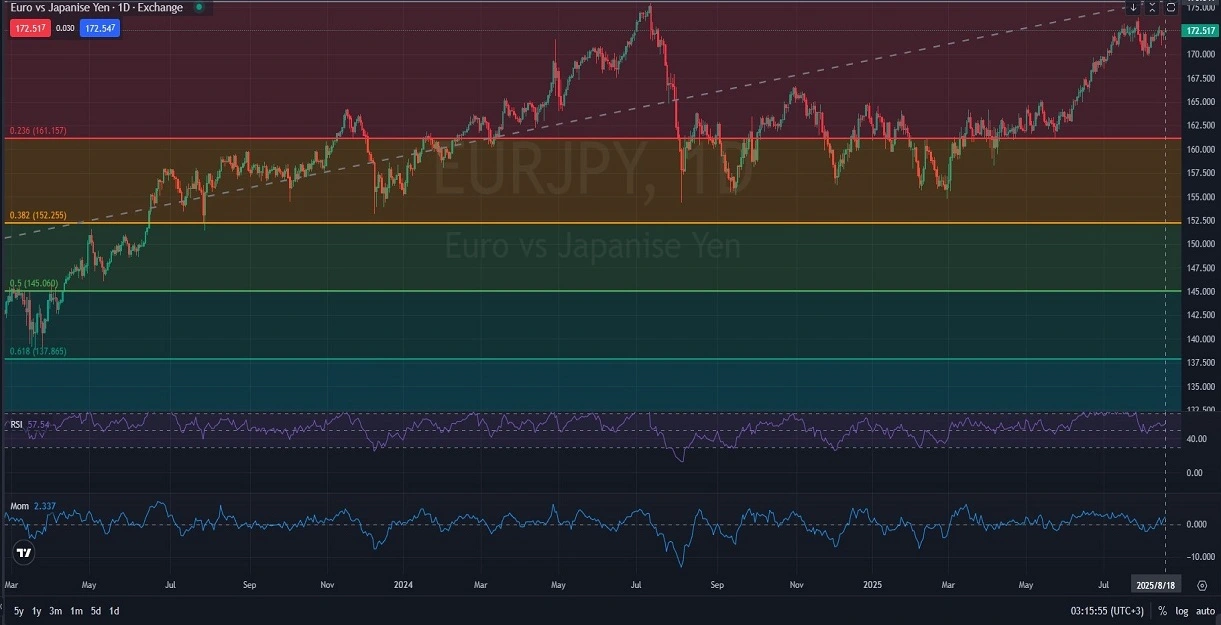
Task: Click the momentum value 2.337
Action: tap(43, 507)
